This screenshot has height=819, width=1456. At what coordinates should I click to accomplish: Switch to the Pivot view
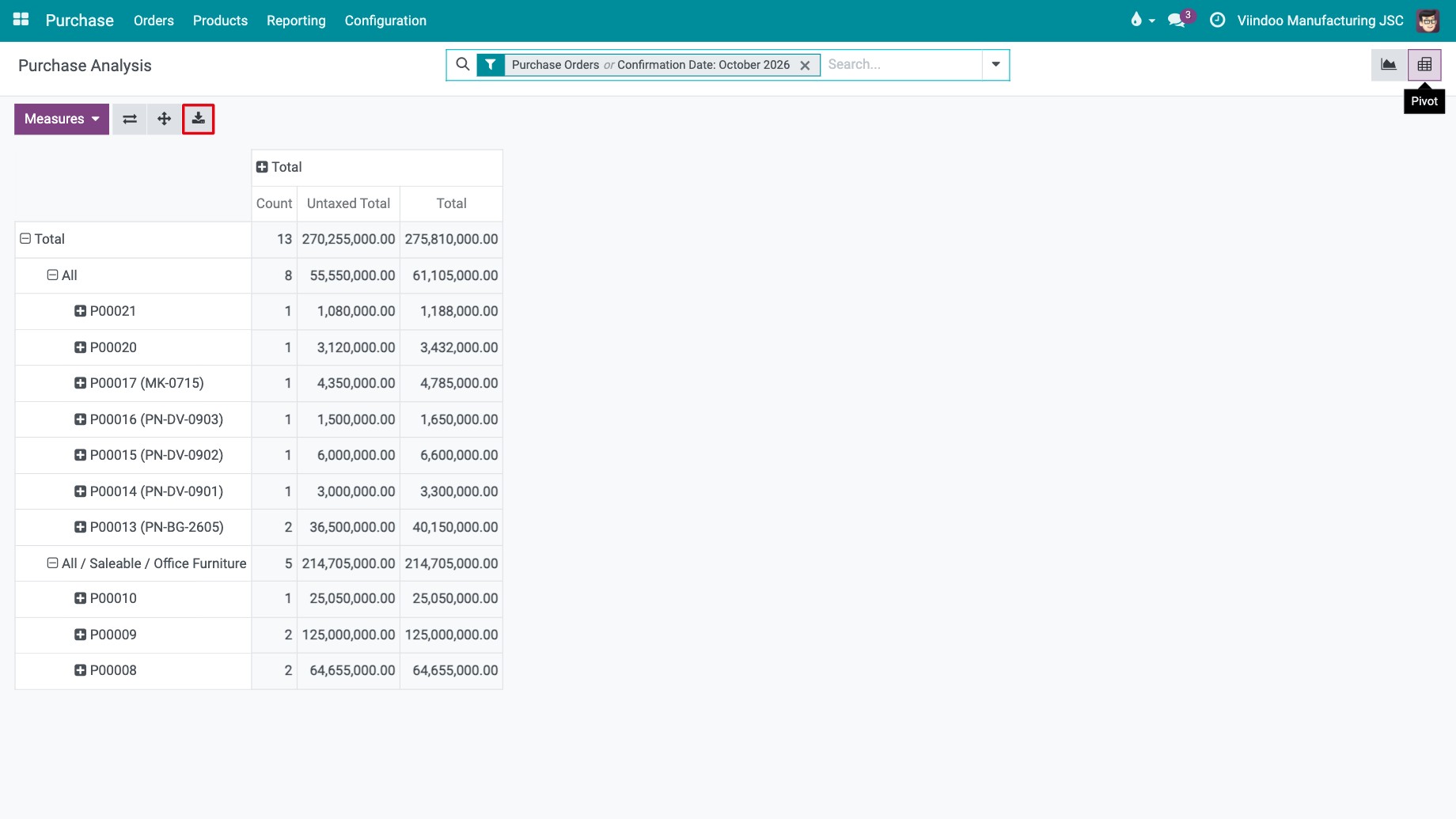click(1424, 65)
